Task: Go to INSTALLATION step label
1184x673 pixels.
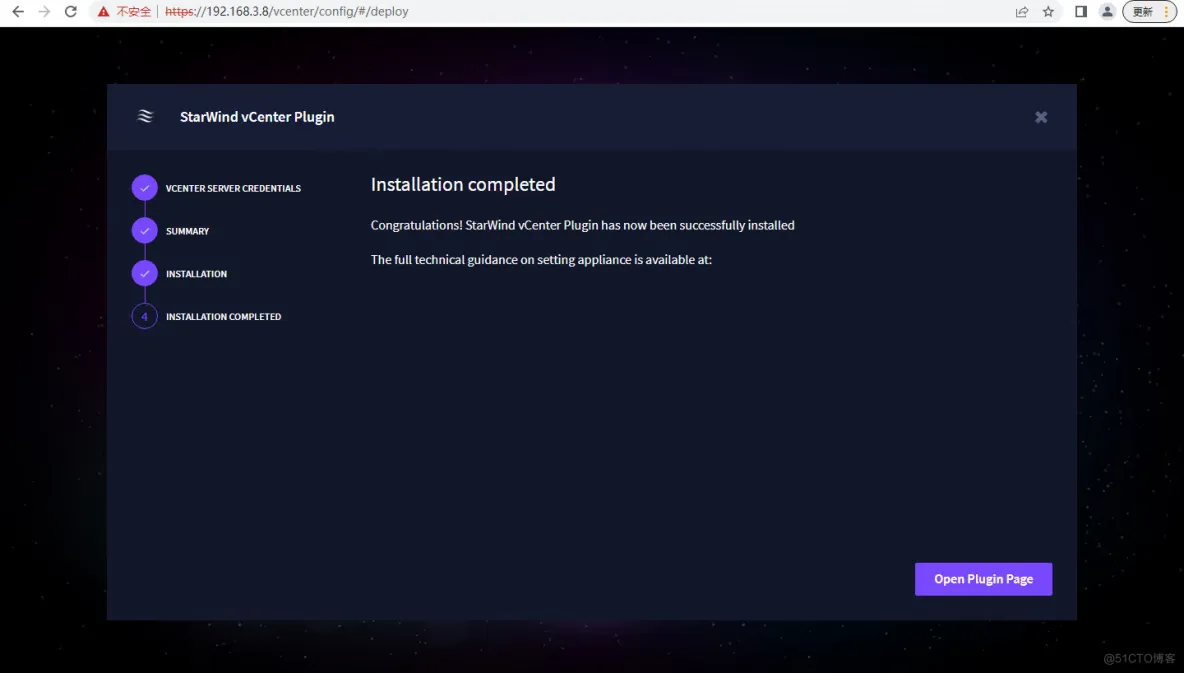Action: (x=196, y=273)
